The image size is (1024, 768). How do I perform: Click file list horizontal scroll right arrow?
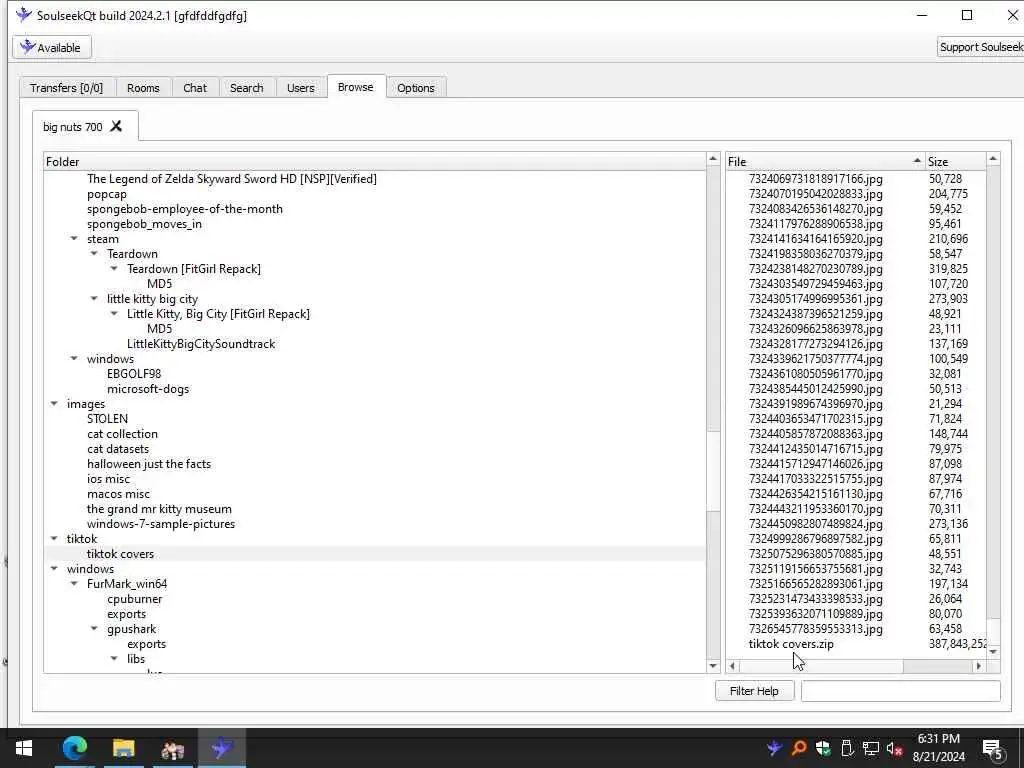click(978, 666)
